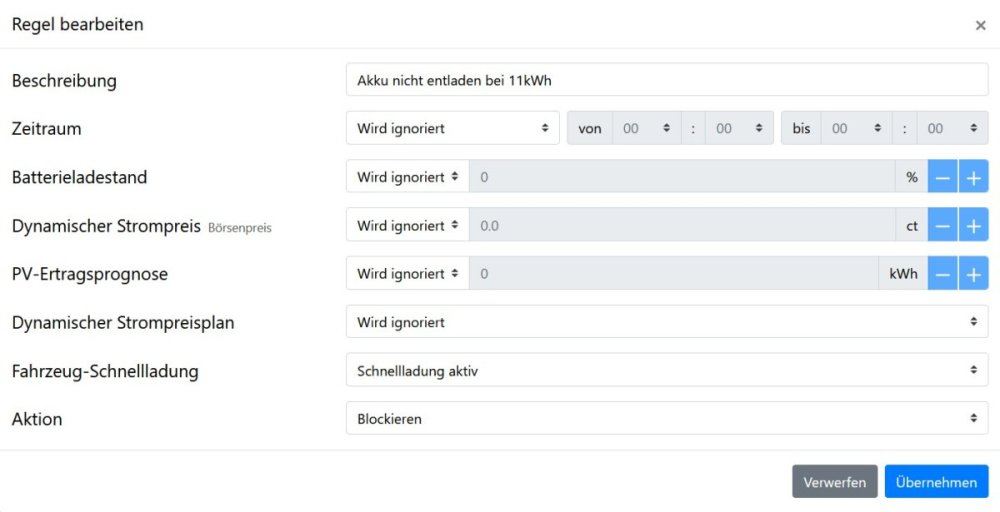Select the 'von' hour dropdown
Image resolution: width=1000 pixels, height=512 pixels.
click(x=645, y=129)
